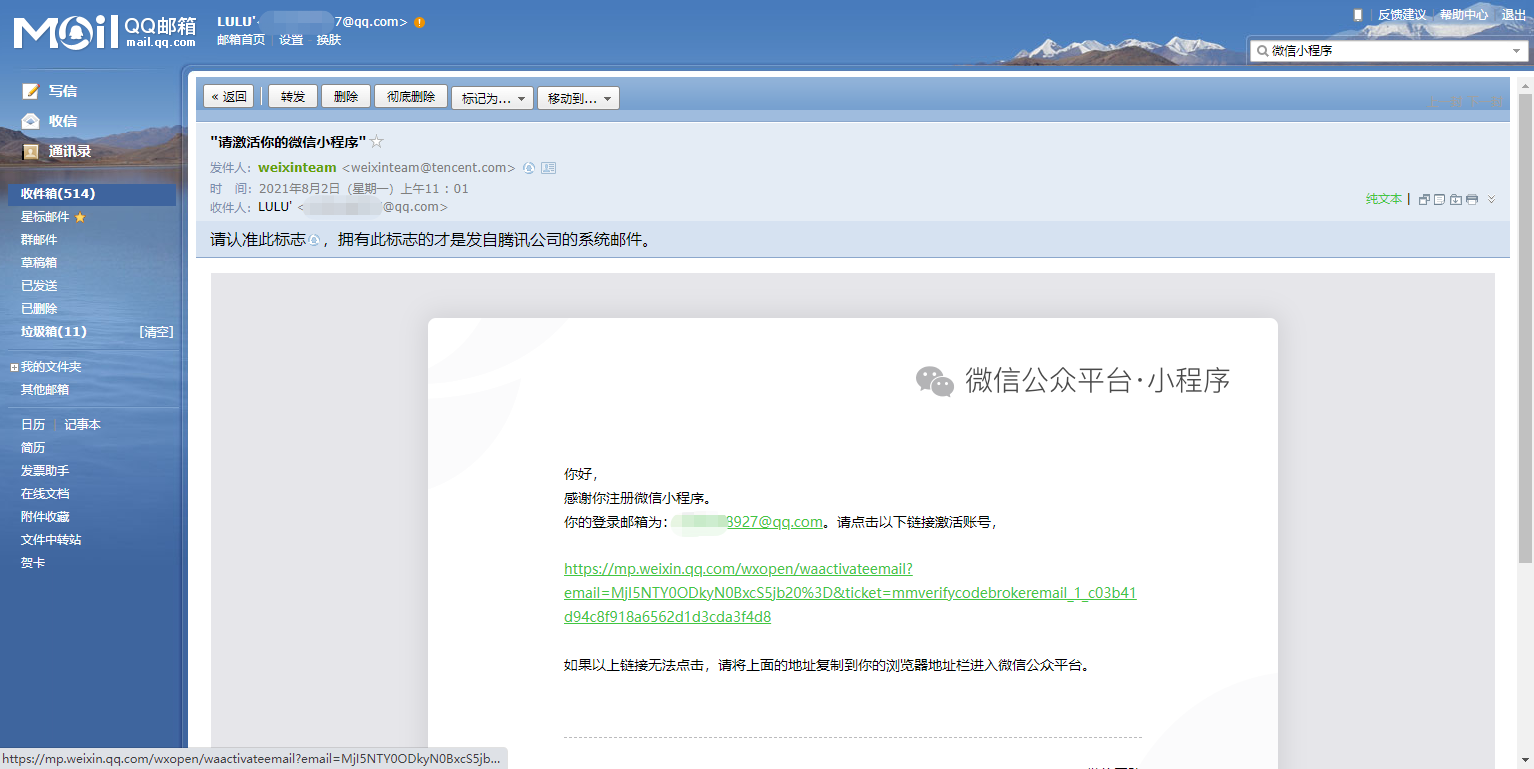The image size is (1534, 769).
Task: Click the Tencent official badge next to sender
Action: point(529,168)
